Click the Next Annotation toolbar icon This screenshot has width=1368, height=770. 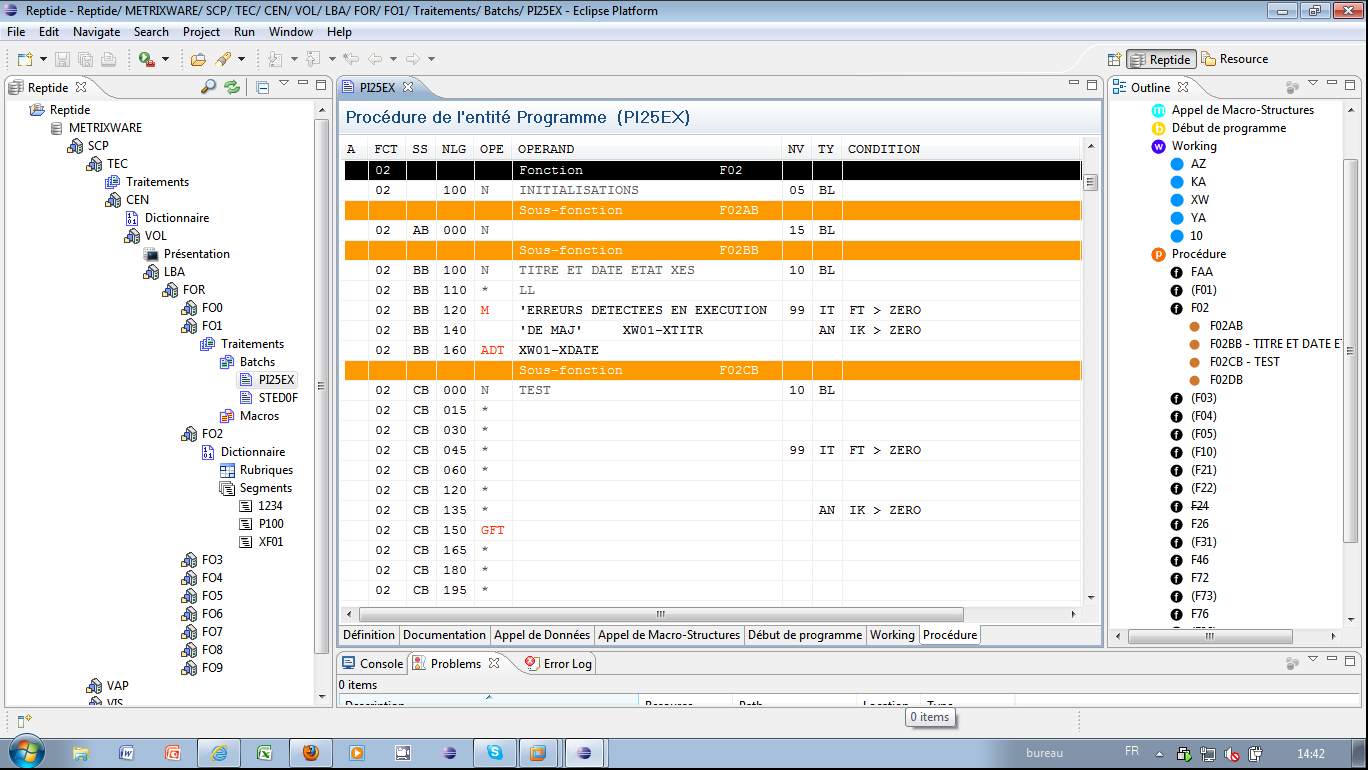pyautogui.click(x=274, y=59)
